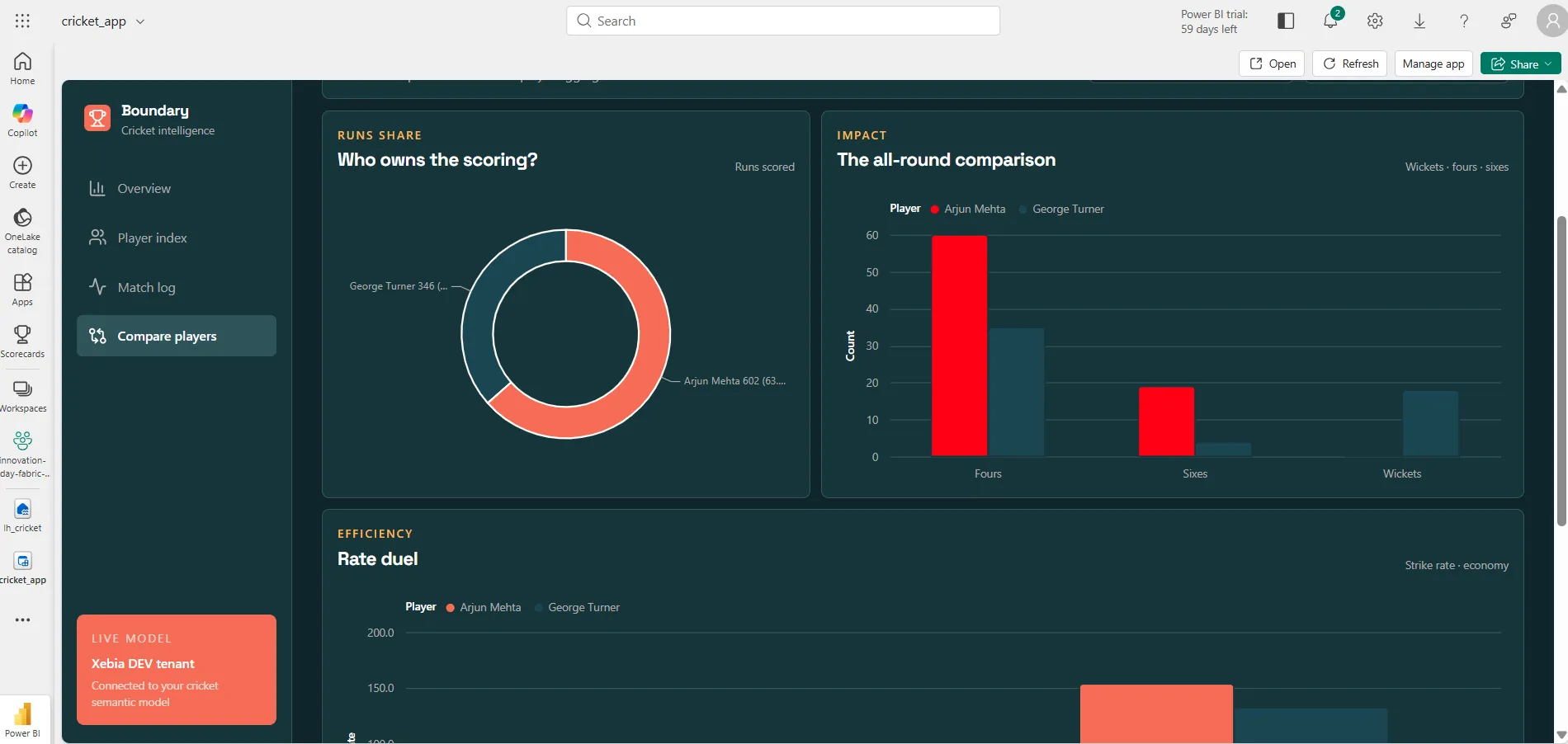Click 'Arjun Mehta 602' donut label
1568x744 pixels.
tap(734, 381)
